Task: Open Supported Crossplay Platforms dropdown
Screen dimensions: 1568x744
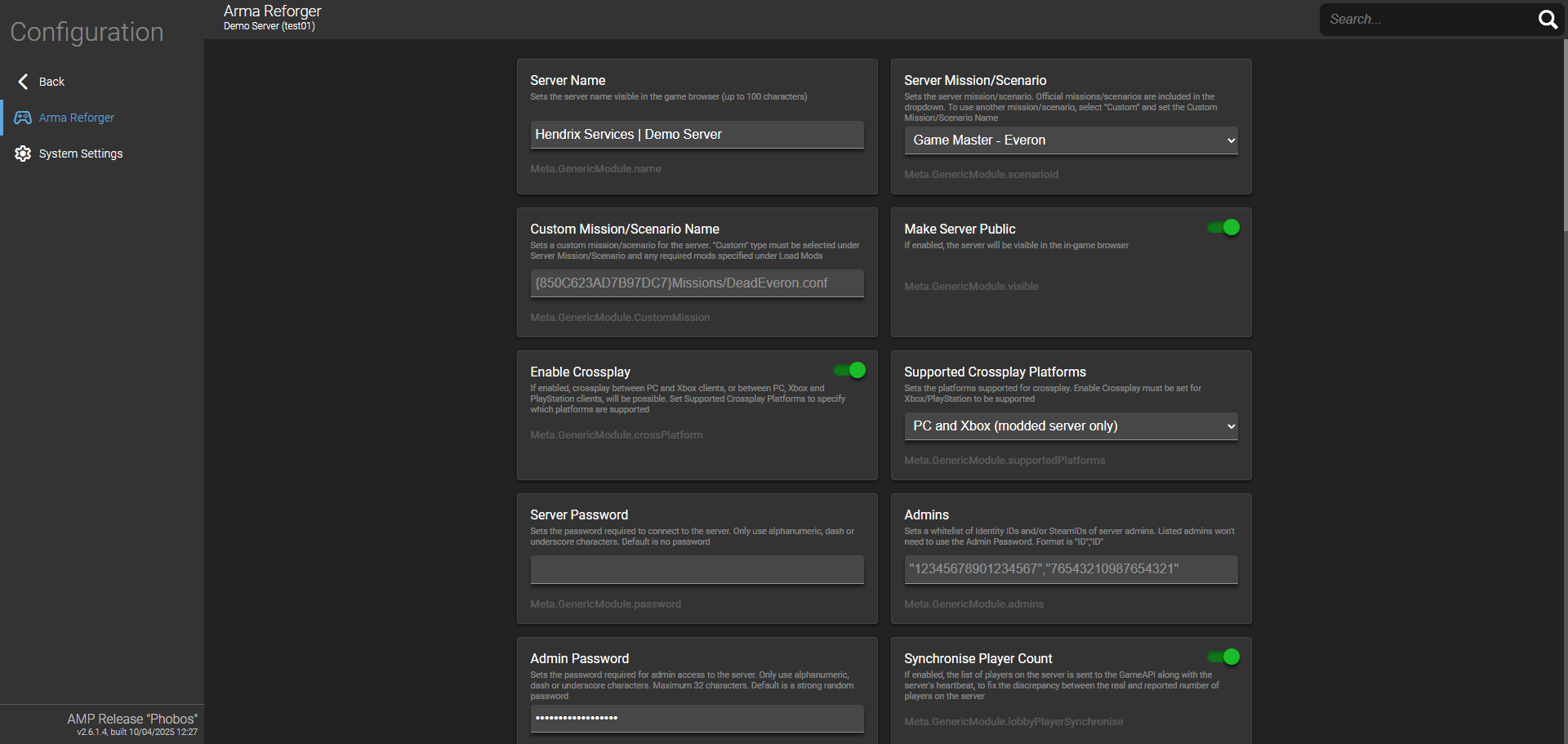Action: click(1071, 426)
